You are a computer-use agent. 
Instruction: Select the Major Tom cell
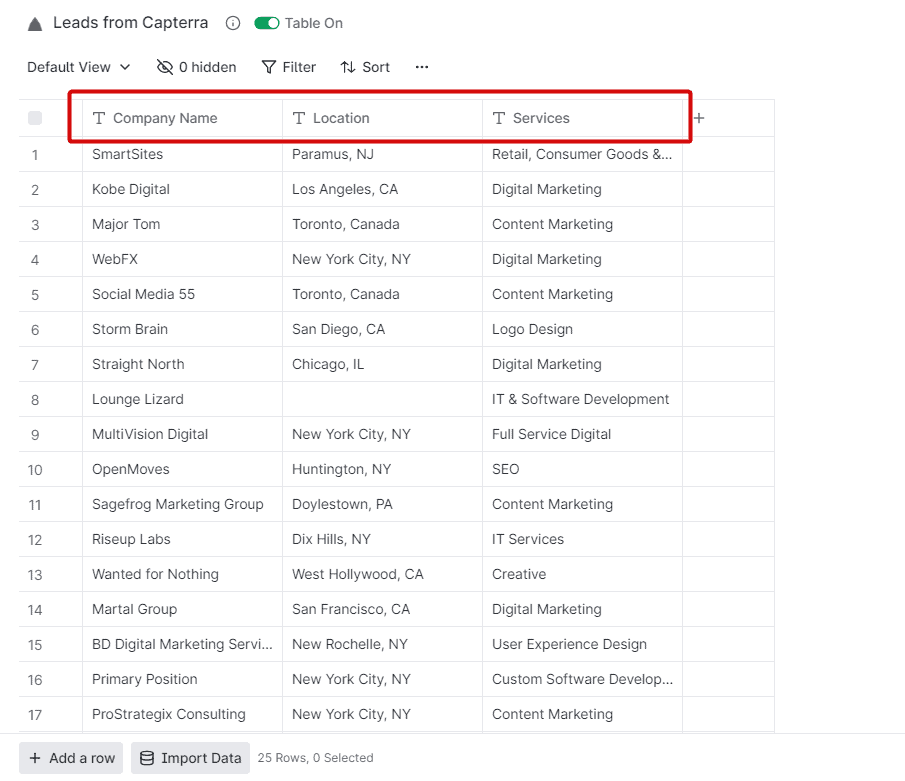tap(182, 224)
